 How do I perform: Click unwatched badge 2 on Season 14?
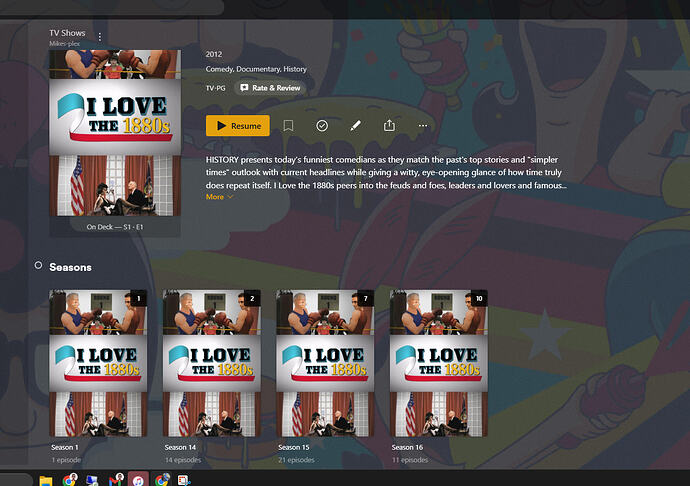pos(252,298)
